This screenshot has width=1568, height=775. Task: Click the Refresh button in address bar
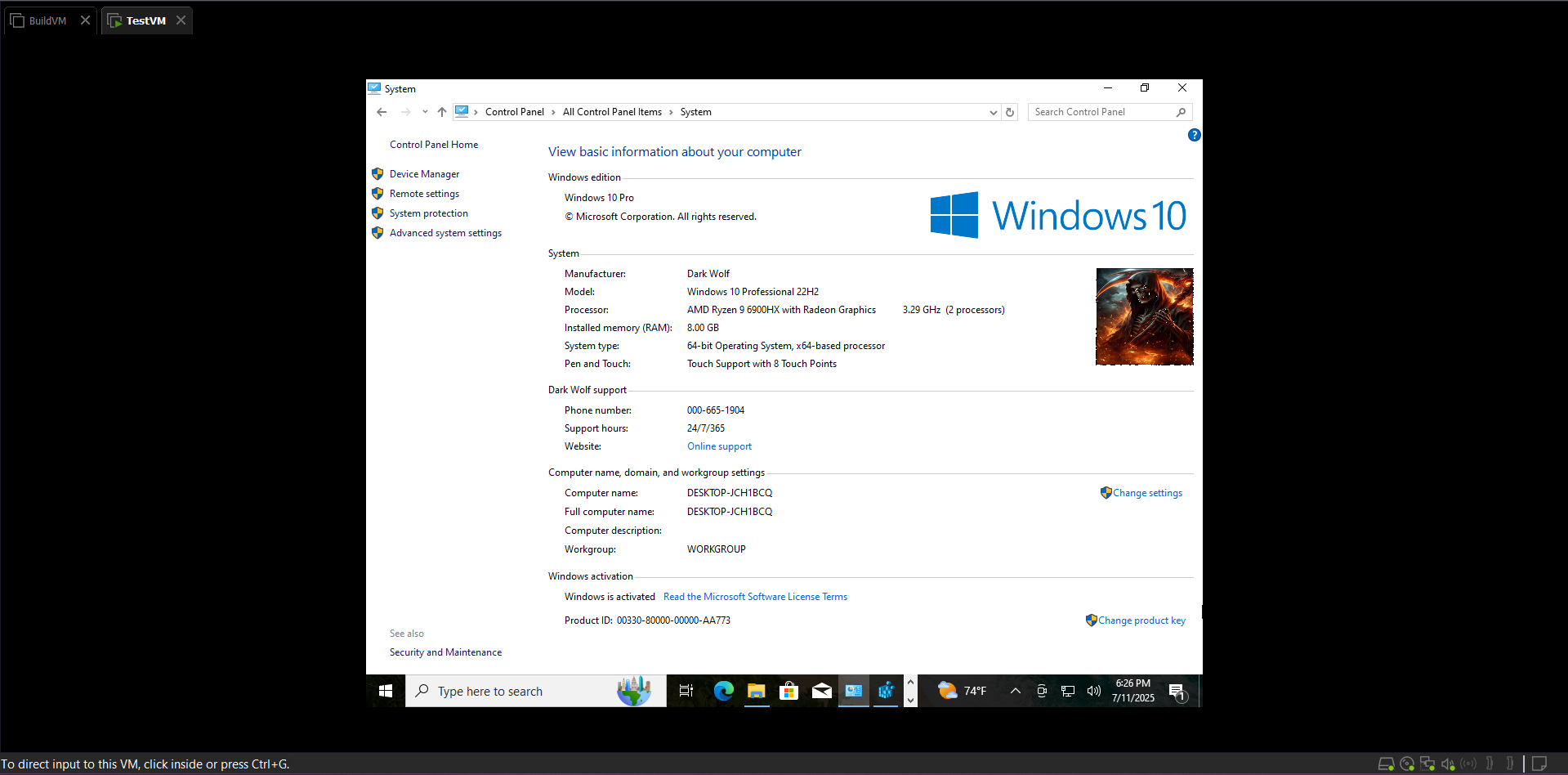pos(1010,113)
